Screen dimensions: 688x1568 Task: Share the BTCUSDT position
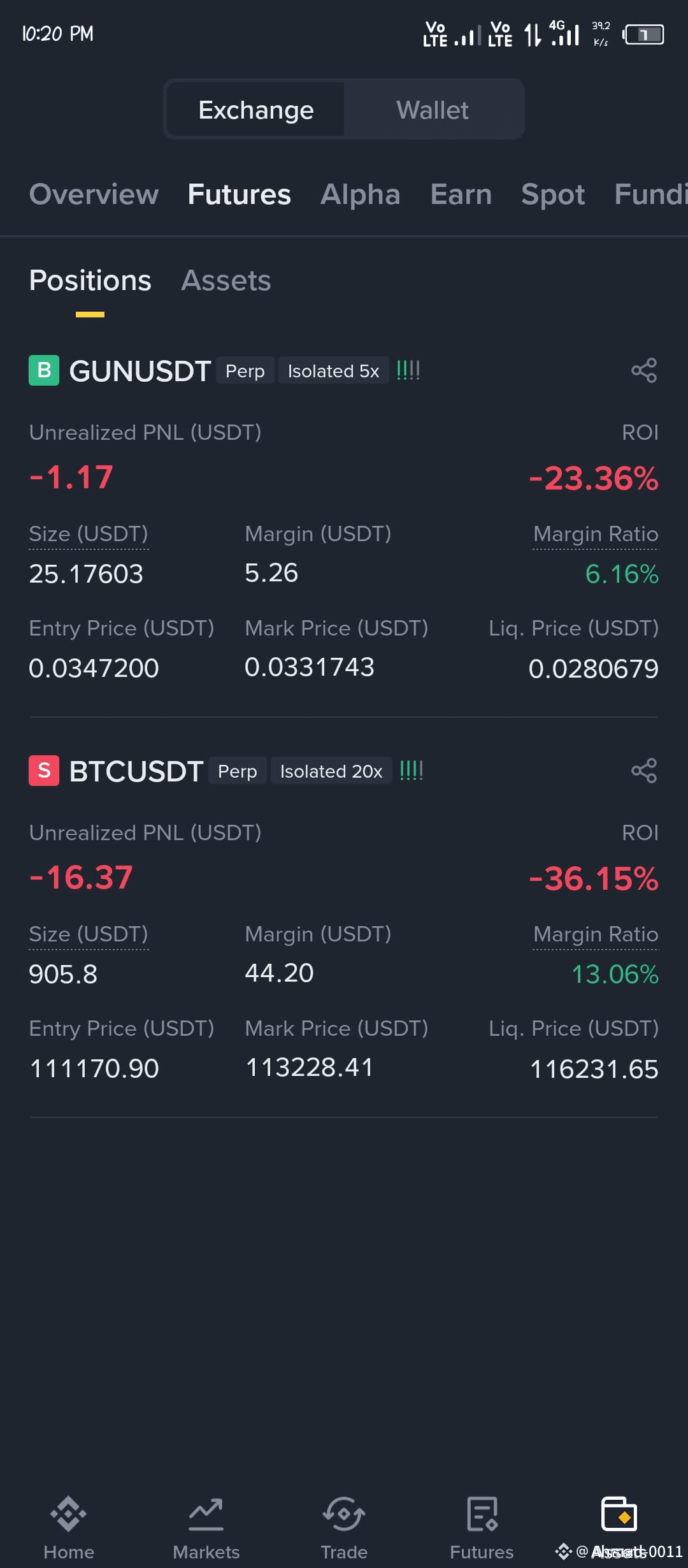[x=644, y=771]
